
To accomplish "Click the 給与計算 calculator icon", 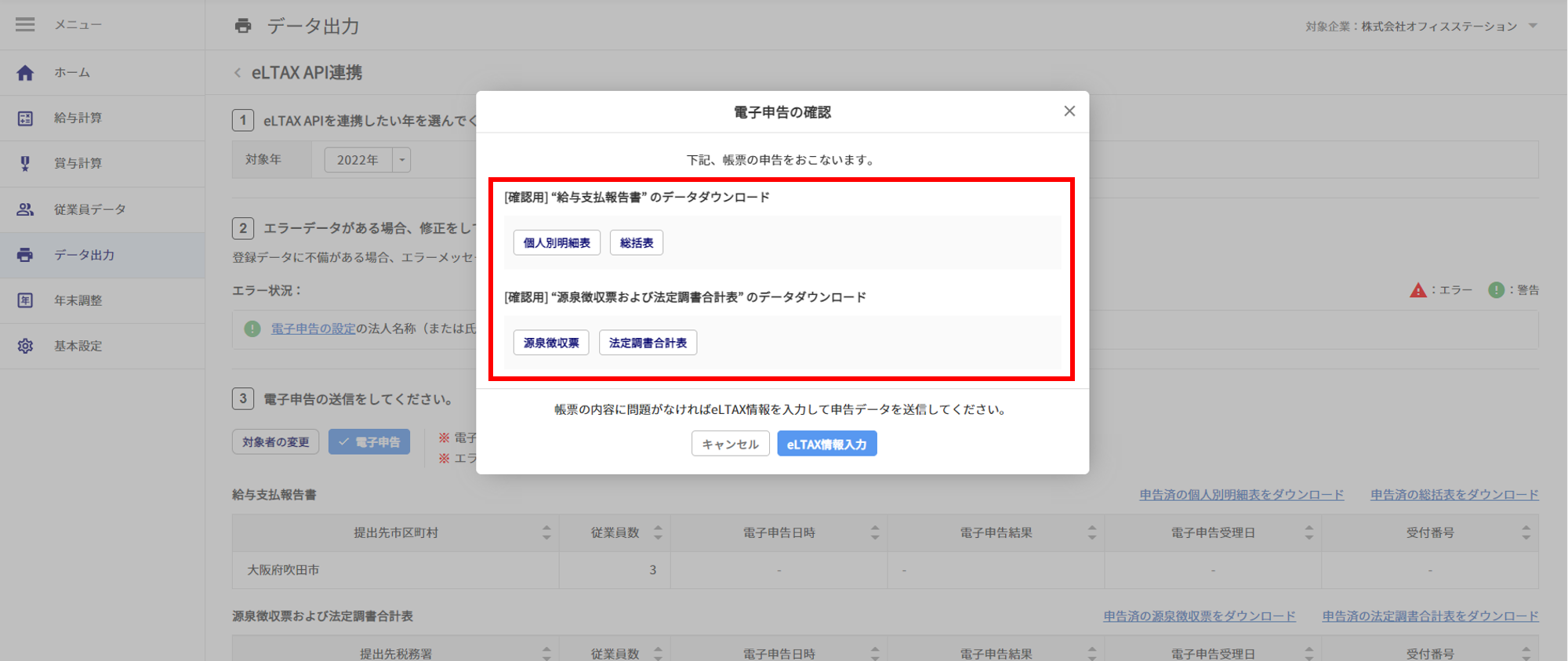I will [25, 118].
